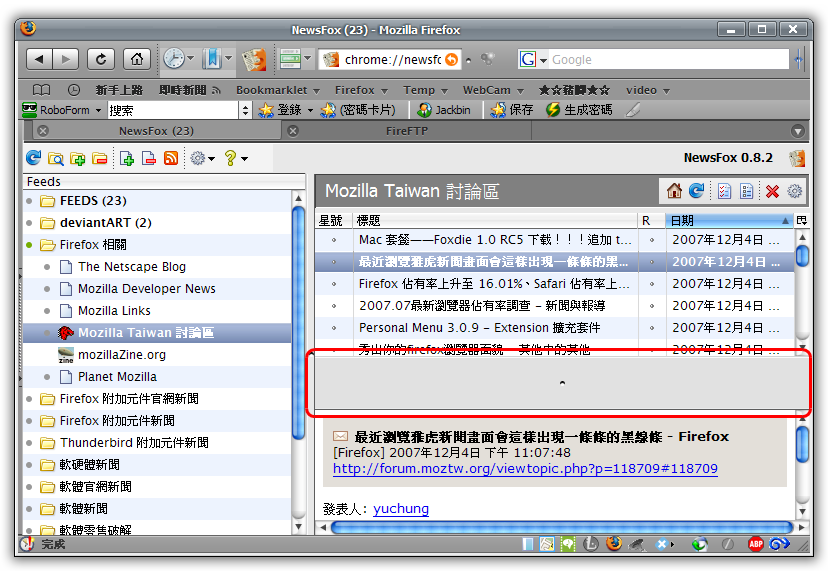Open the history clock in bookmarks toolbar
Screen dimensions: 828x571
coord(73,90)
